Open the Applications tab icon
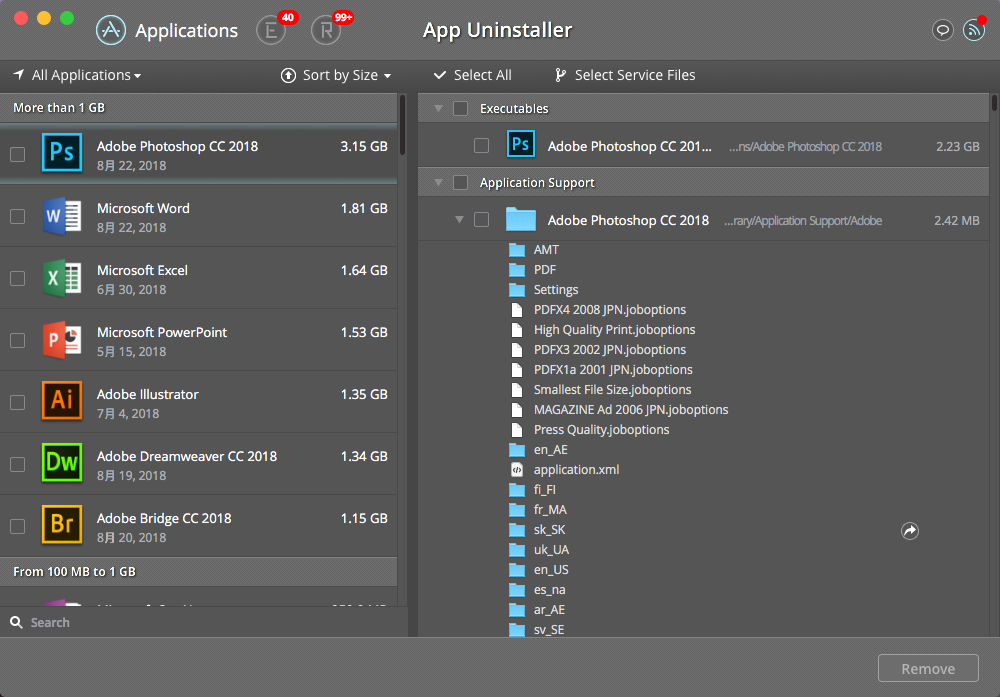This screenshot has height=697, width=1000. [x=111, y=30]
